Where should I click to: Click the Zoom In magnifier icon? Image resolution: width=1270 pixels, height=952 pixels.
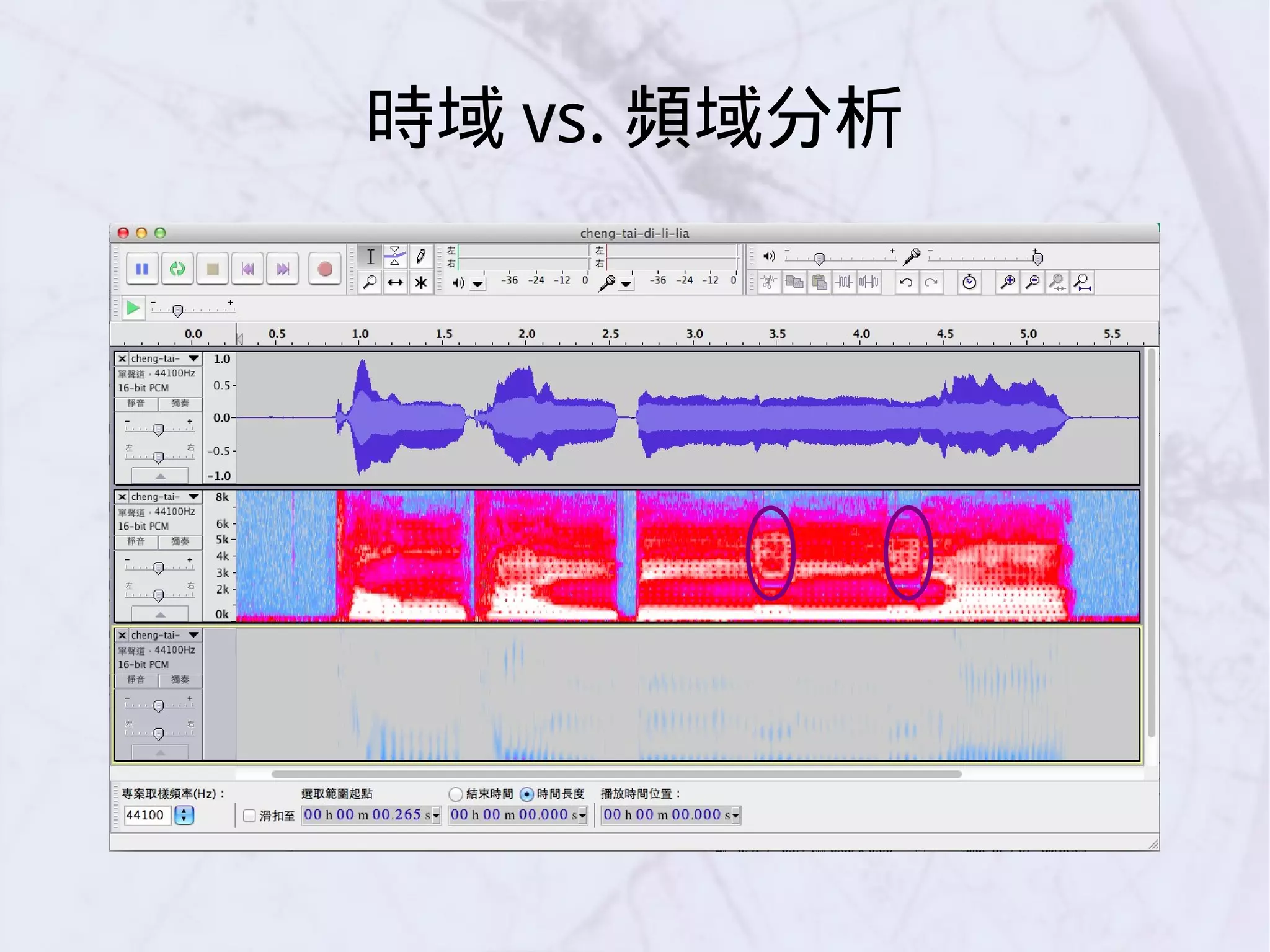click(1008, 283)
